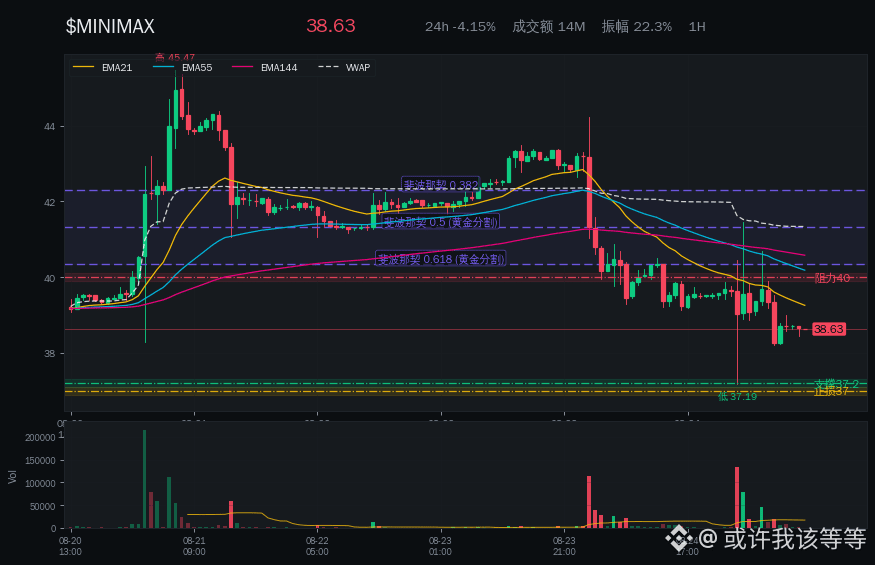Image resolution: width=875 pixels, height=565 pixels.
Task: Click the 高 45.47 high marker
Action: click(x=175, y=58)
